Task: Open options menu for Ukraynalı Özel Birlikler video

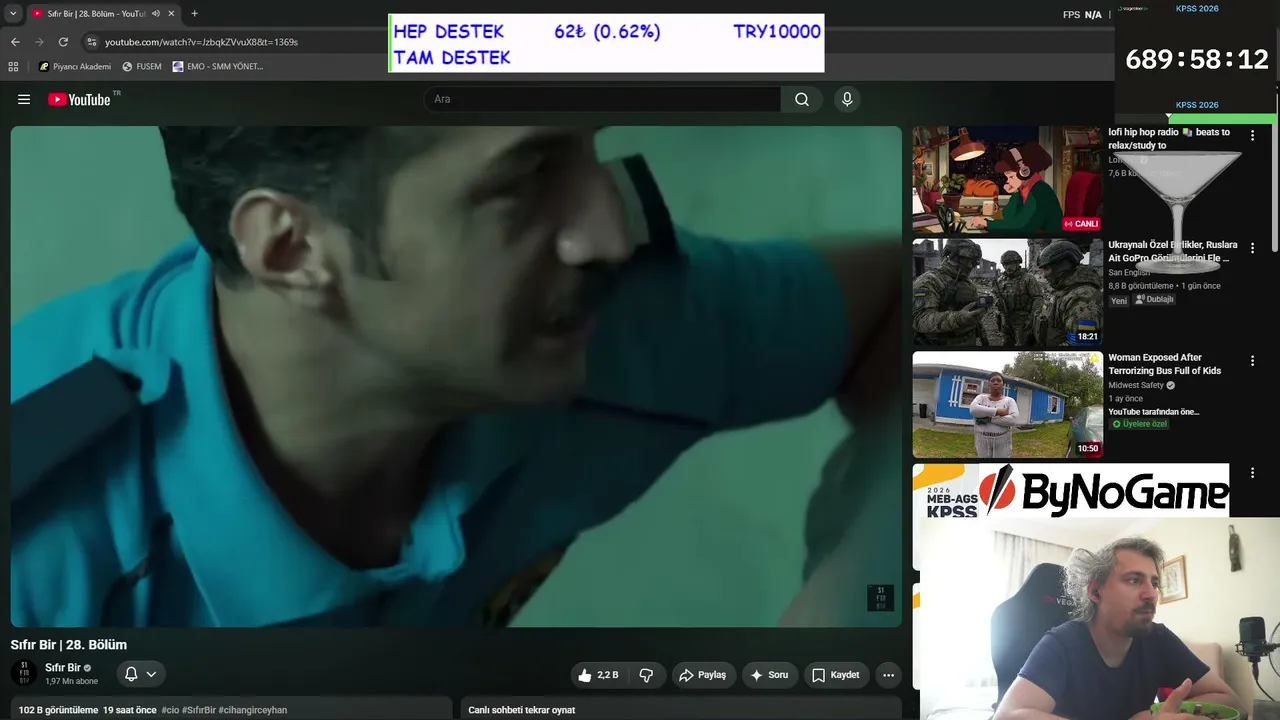Action: [1252, 248]
